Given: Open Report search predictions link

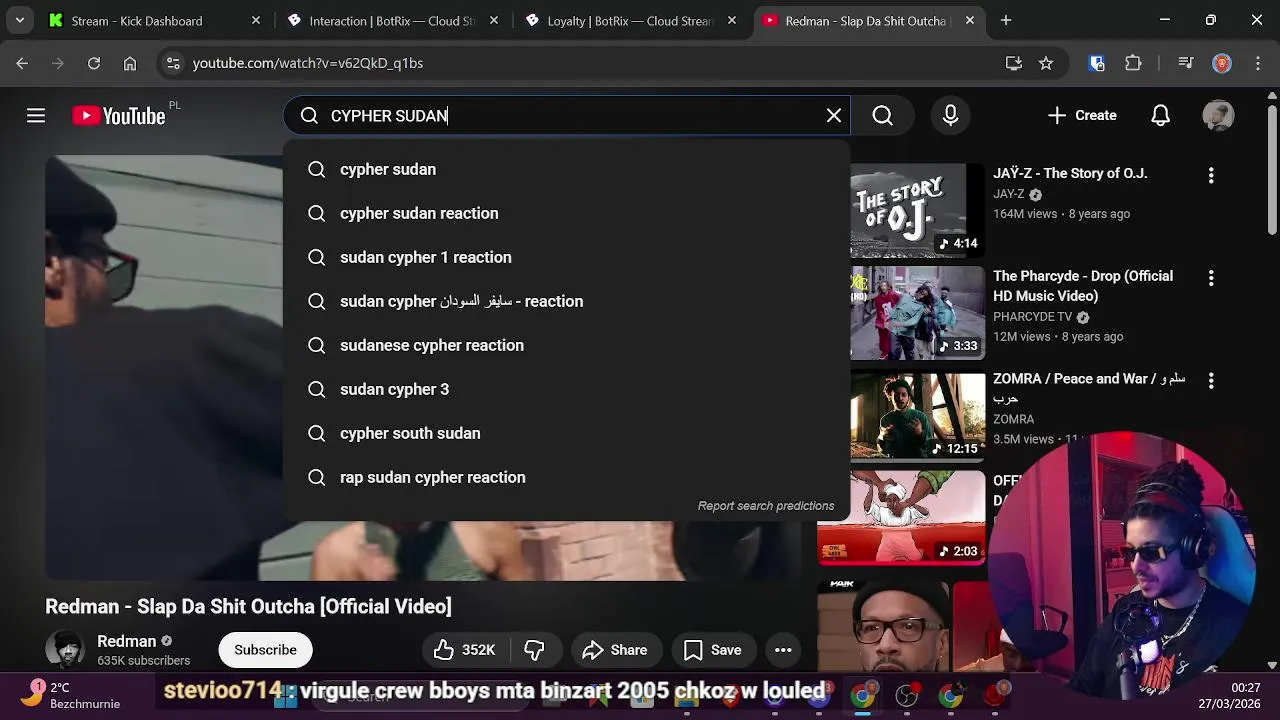Looking at the screenshot, I should 765,506.
